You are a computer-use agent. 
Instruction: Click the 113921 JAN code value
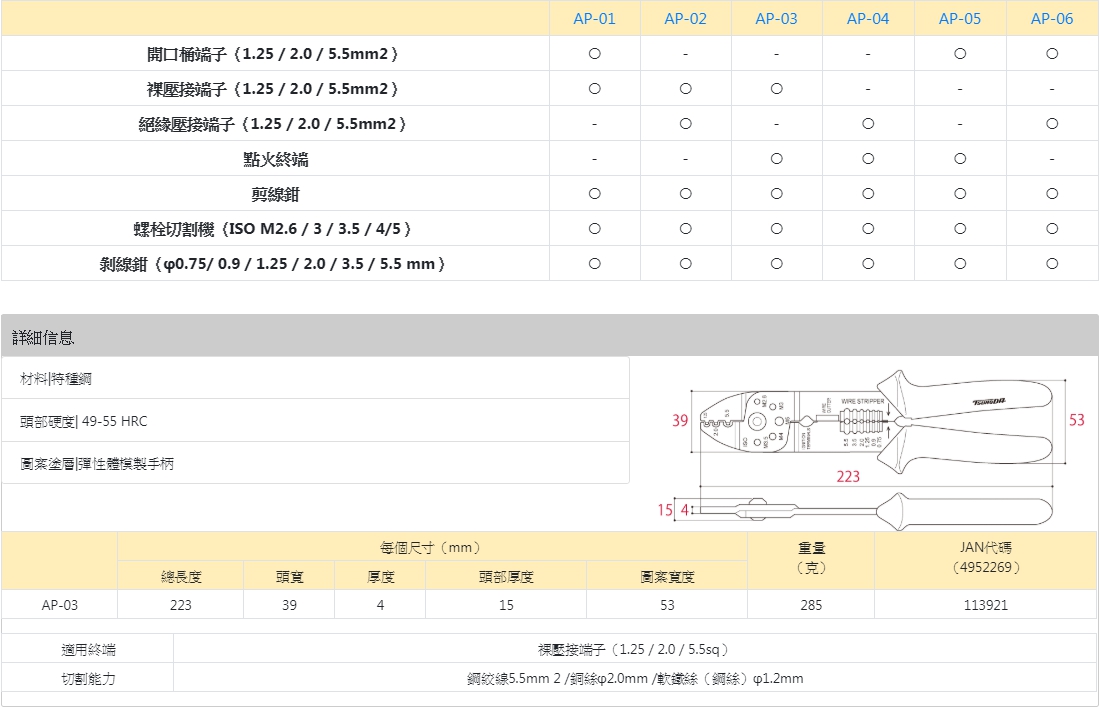986,605
